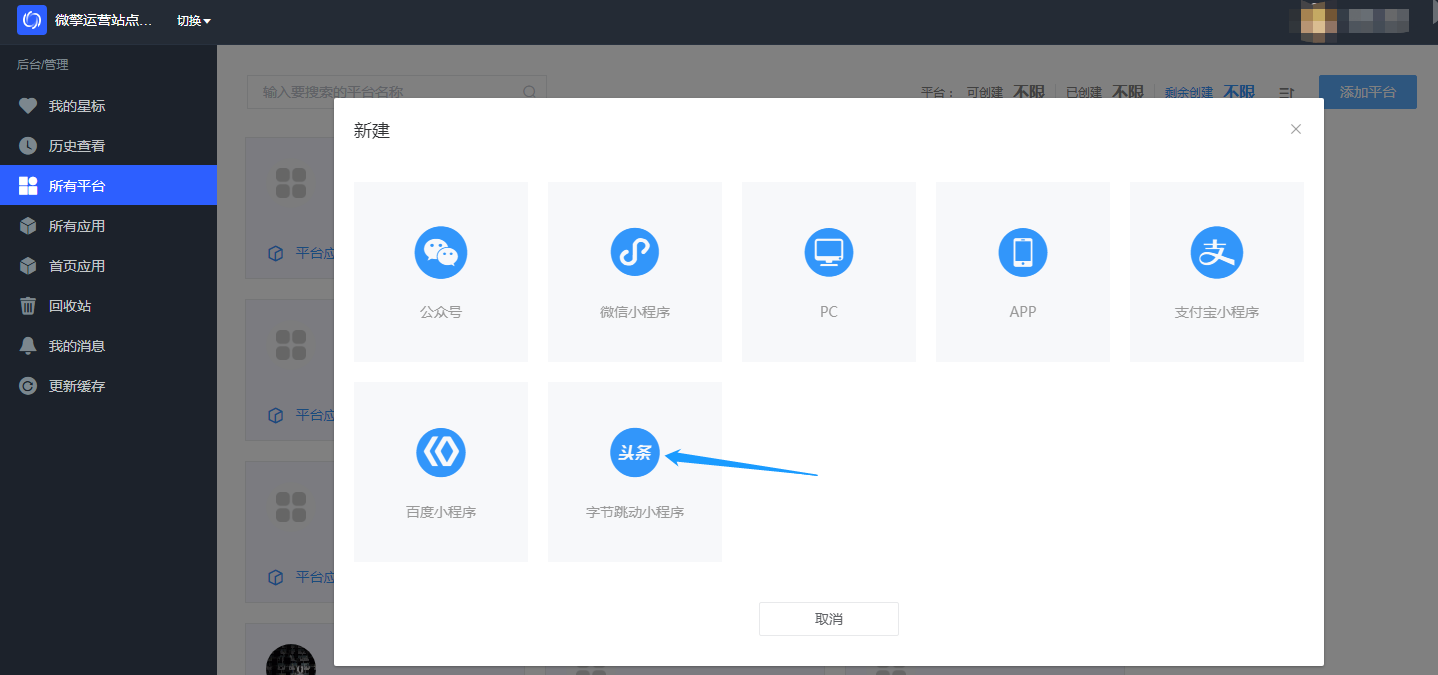Image resolution: width=1438 pixels, height=675 pixels.
Task: Open 我的星标 in sidebar
Action: 108,106
